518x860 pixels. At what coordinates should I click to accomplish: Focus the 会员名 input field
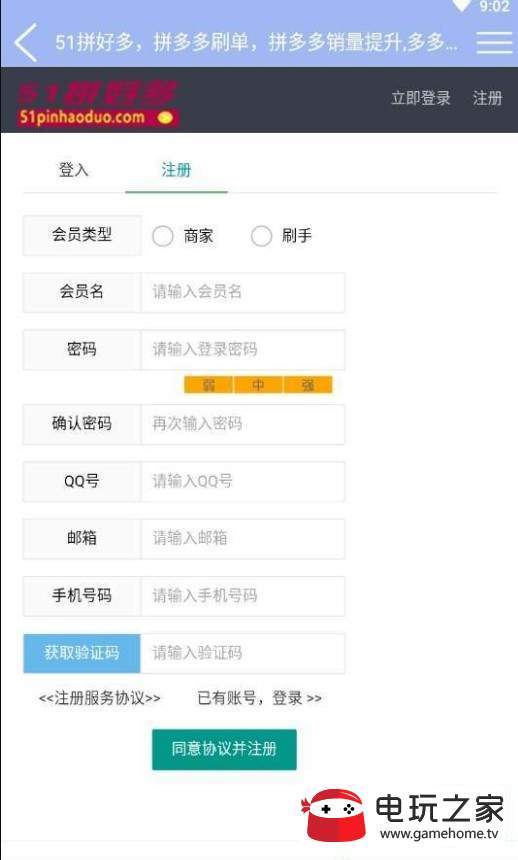243,292
